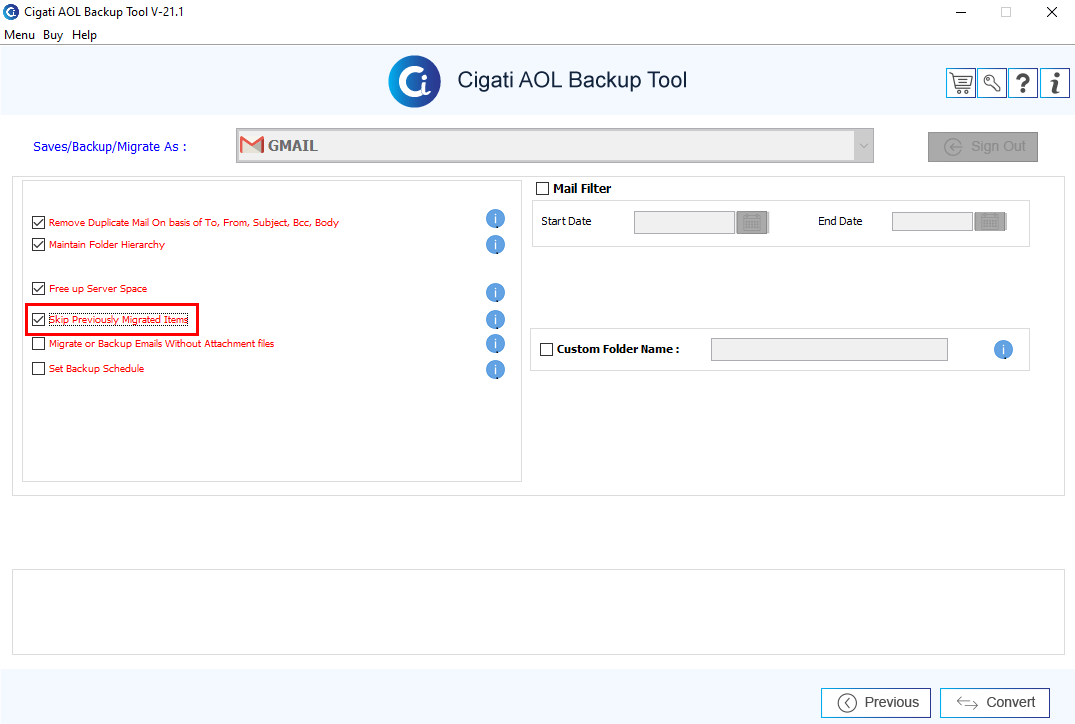Start migration with Convert button

(x=995, y=703)
